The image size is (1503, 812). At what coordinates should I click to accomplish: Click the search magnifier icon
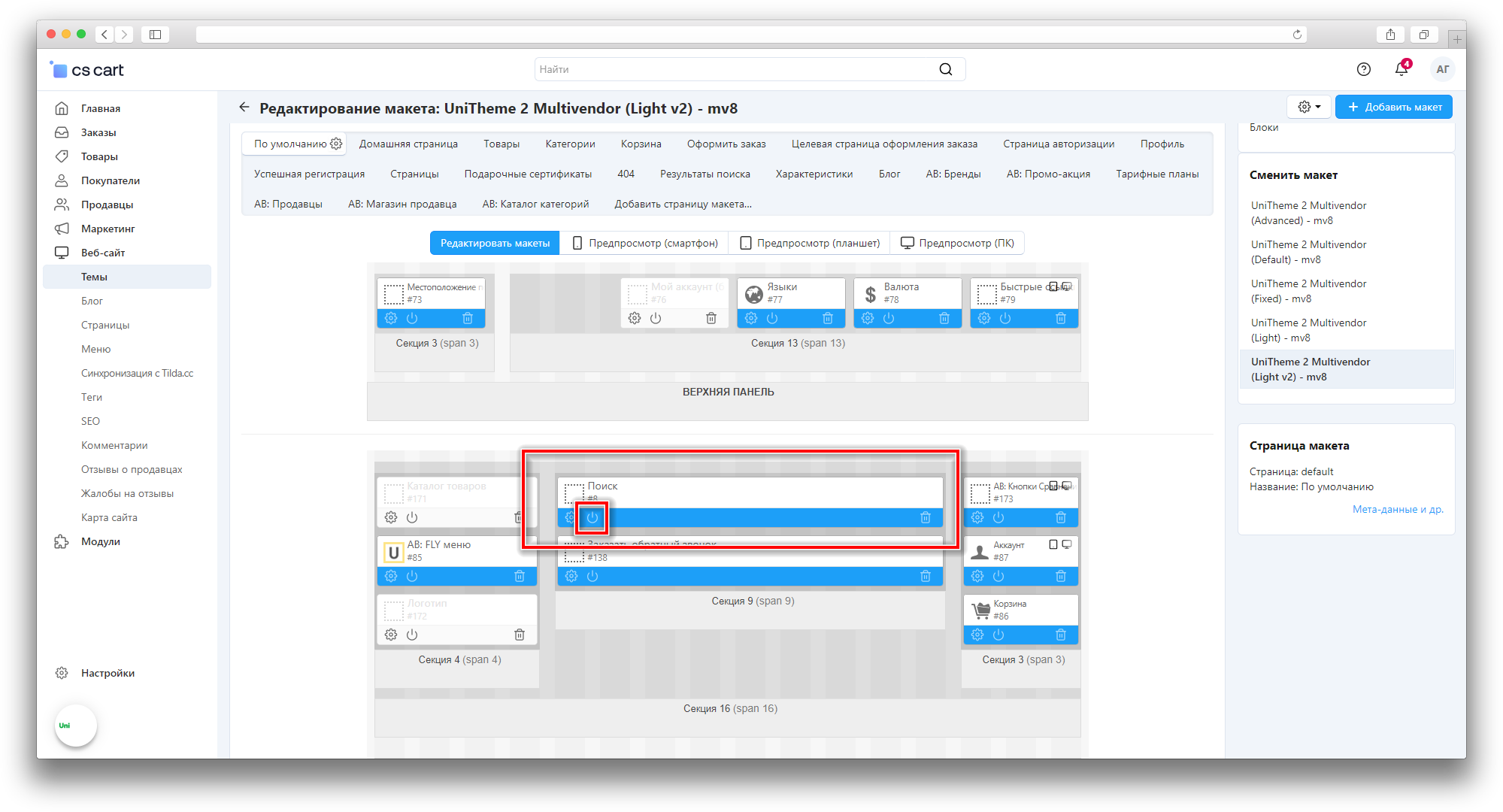pyautogui.click(x=945, y=69)
